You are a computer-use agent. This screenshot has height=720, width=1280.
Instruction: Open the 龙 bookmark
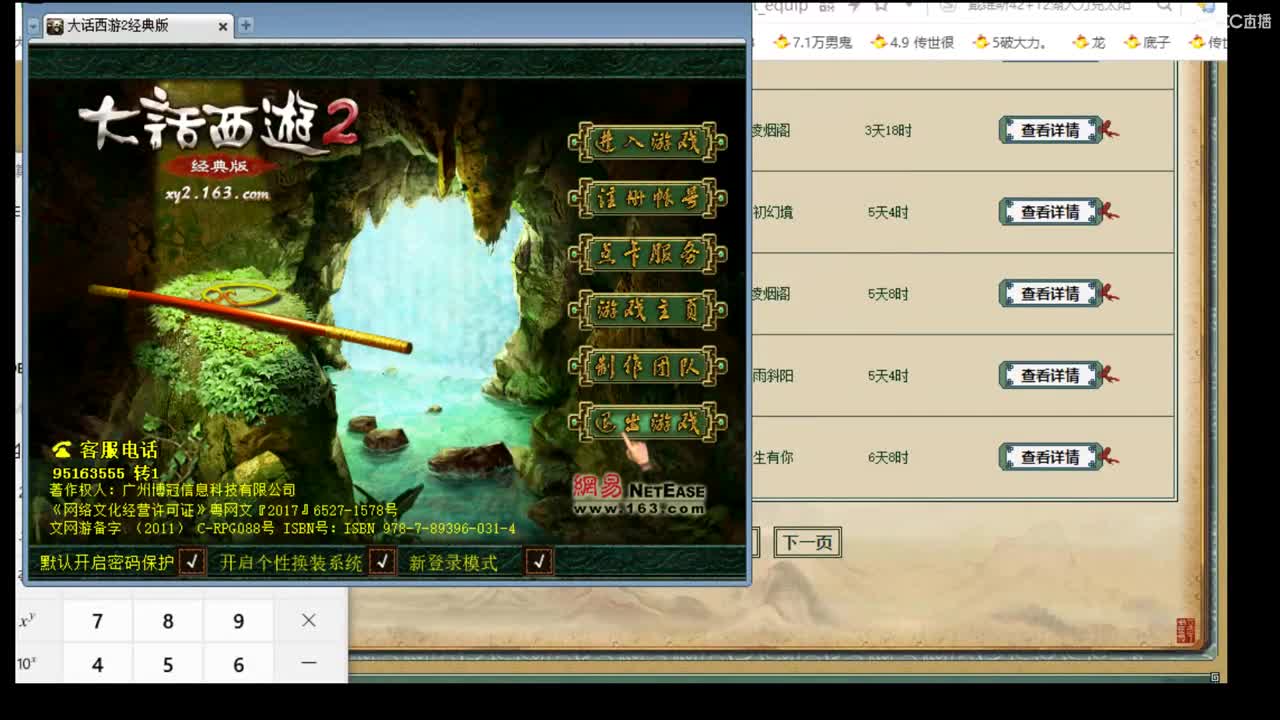click(1089, 42)
